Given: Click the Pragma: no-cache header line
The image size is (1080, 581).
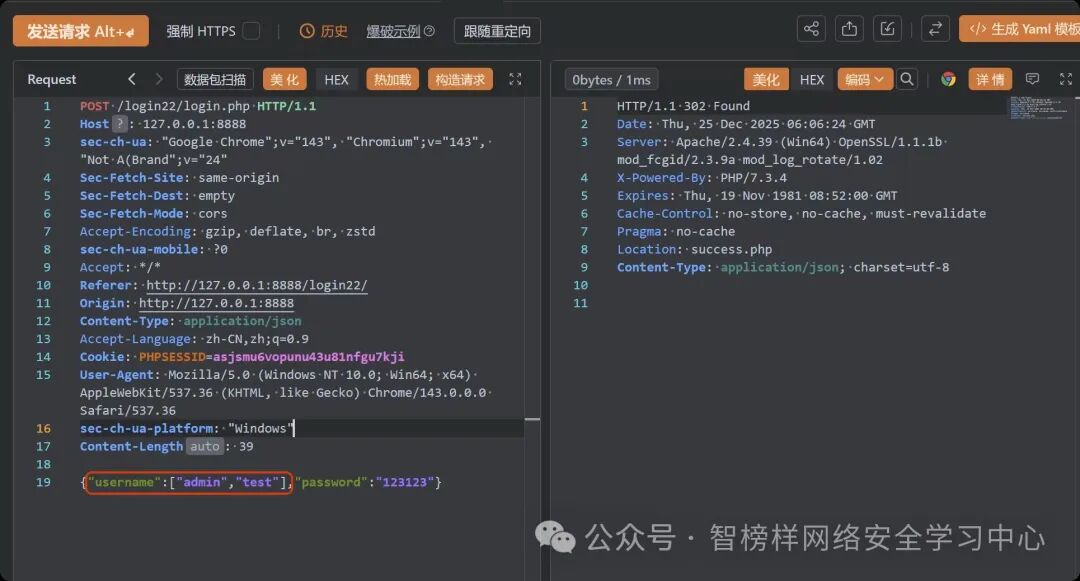Looking at the screenshot, I should (x=676, y=231).
